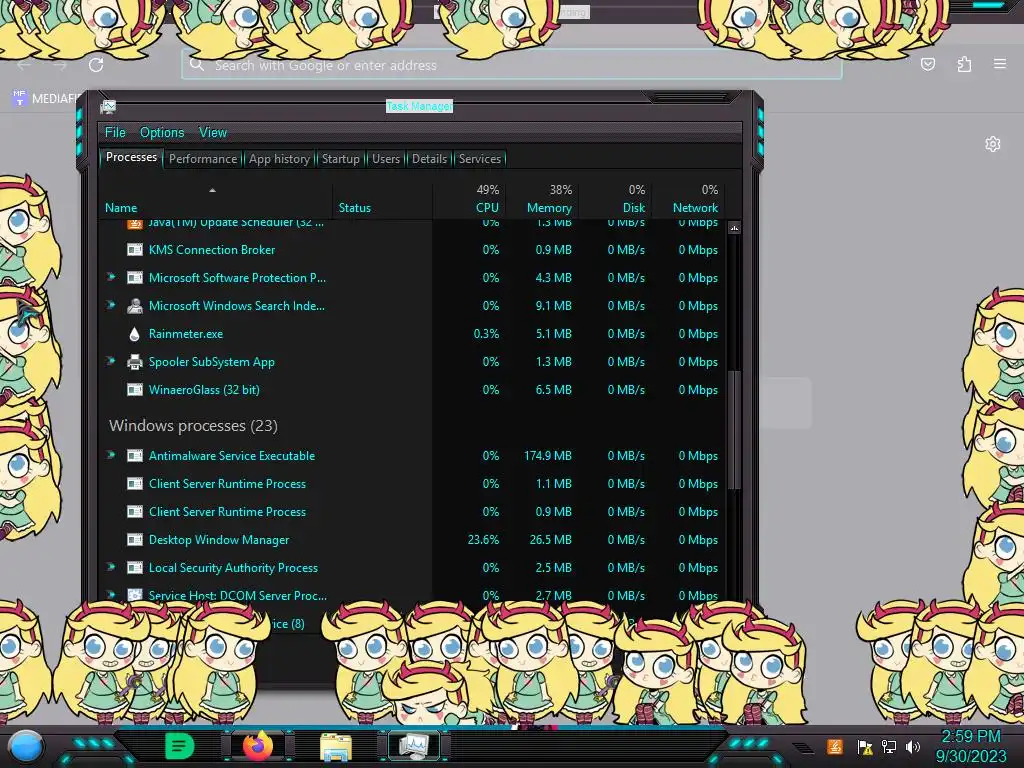This screenshot has height=768, width=1024.
Task: Switch to the Services tab
Action: click(x=479, y=159)
